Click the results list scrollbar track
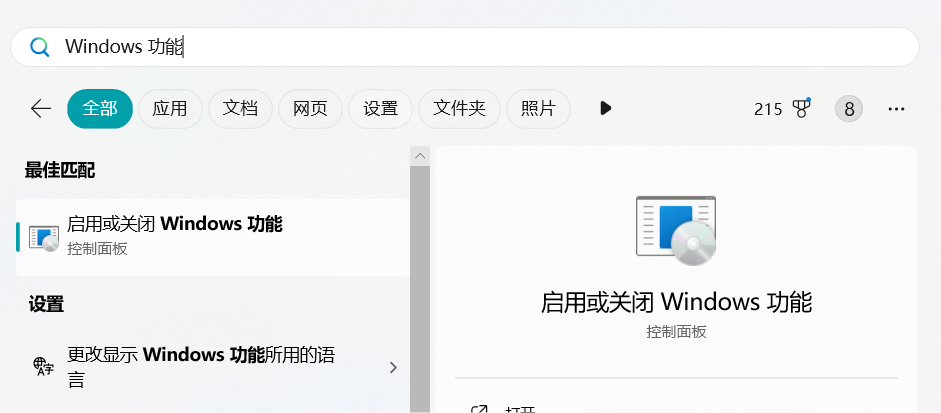 [420, 289]
